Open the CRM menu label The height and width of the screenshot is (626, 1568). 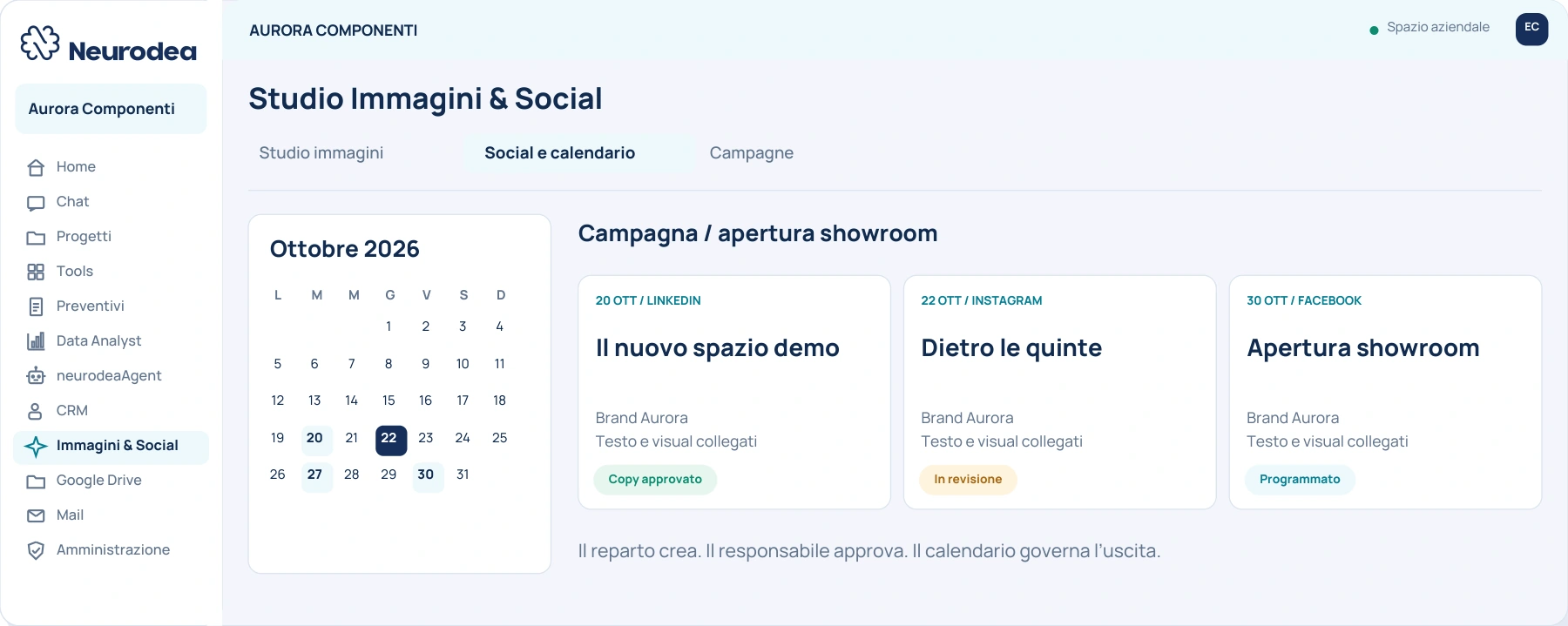point(72,410)
